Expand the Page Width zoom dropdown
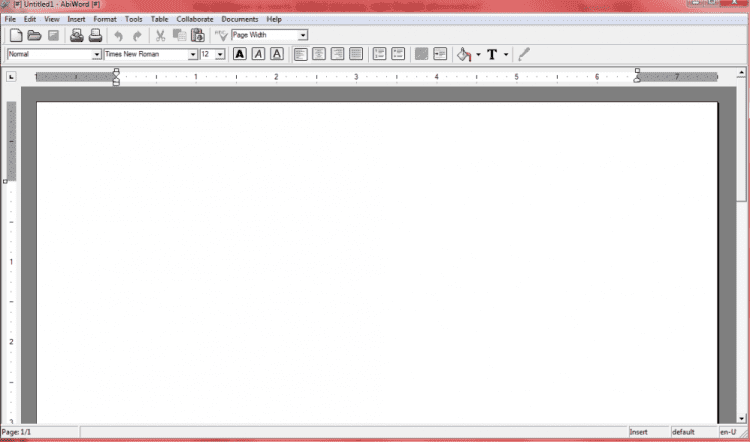Image resolution: width=750 pixels, height=442 pixels. click(x=303, y=35)
